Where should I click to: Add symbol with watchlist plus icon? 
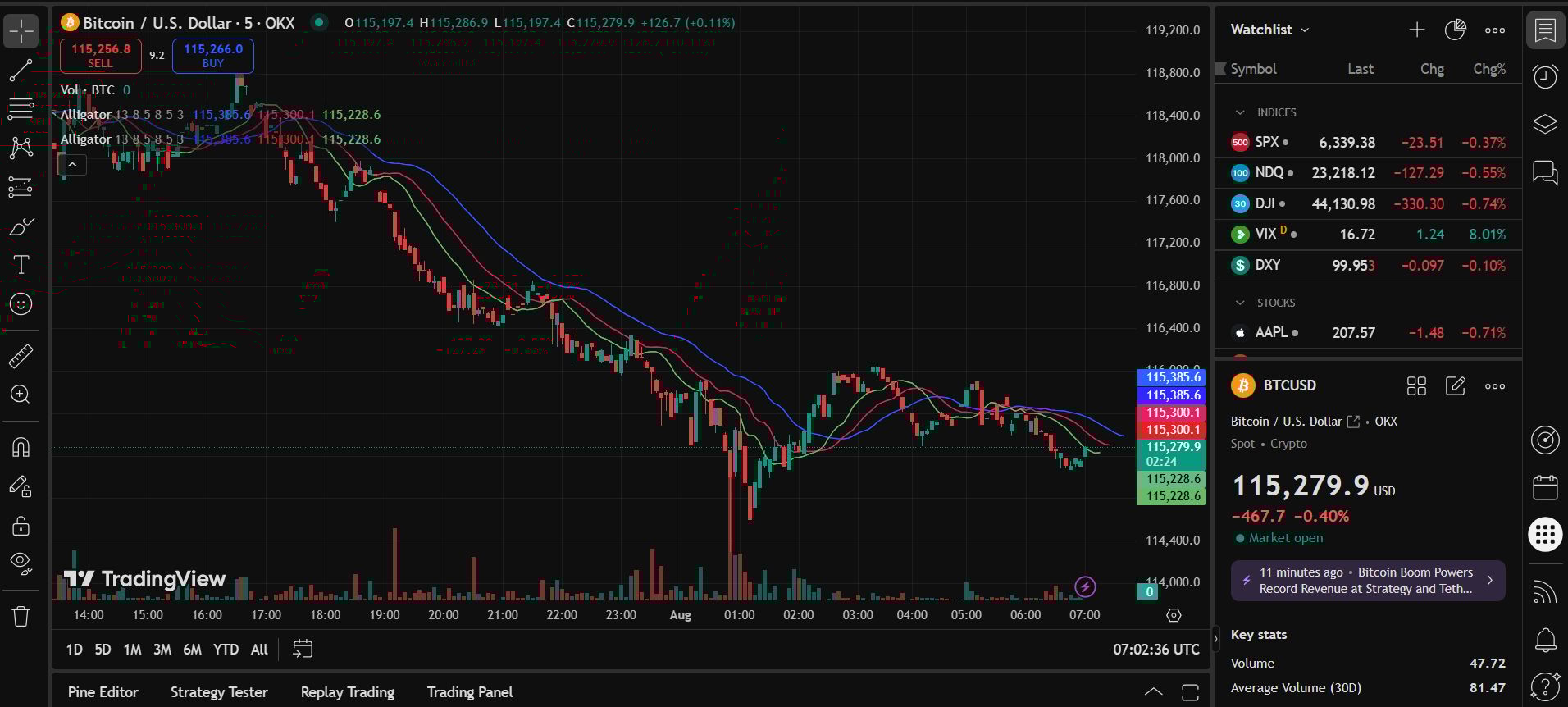tap(1416, 30)
